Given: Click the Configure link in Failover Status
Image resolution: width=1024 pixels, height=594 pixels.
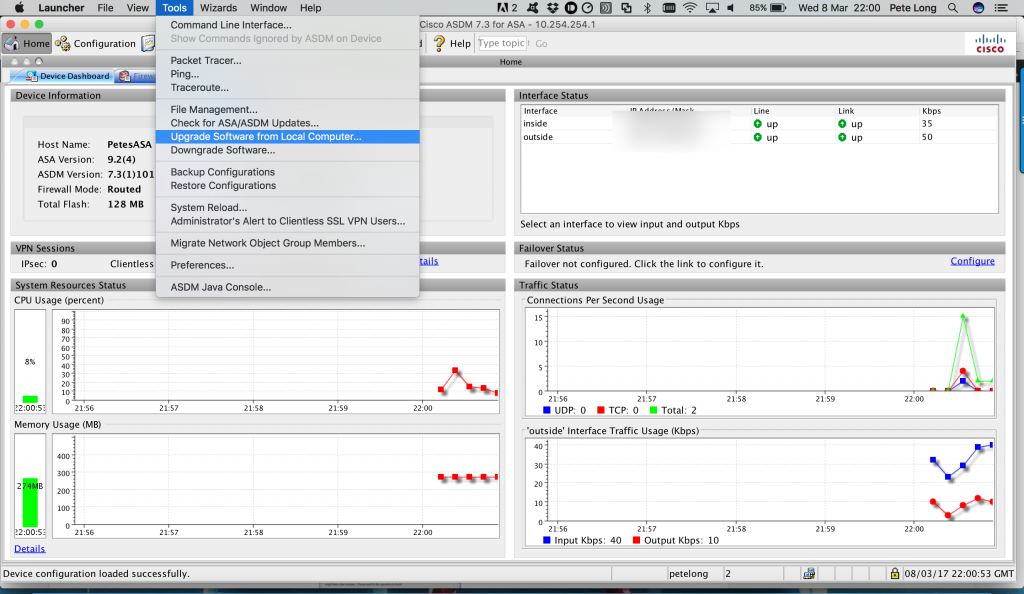Looking at the screenshot, I should (971, 260).
